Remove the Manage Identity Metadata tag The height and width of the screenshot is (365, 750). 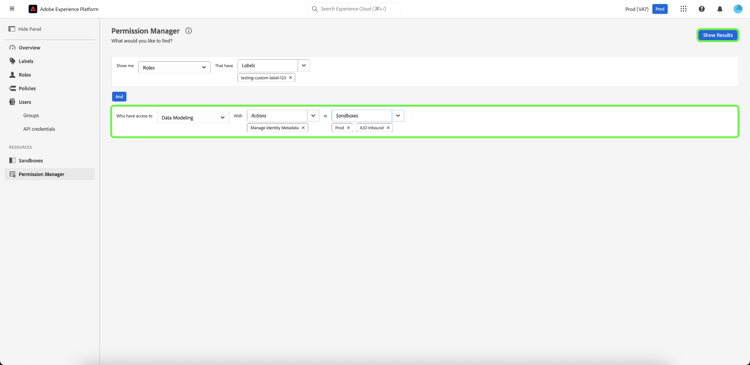click(x=303, y=128)
